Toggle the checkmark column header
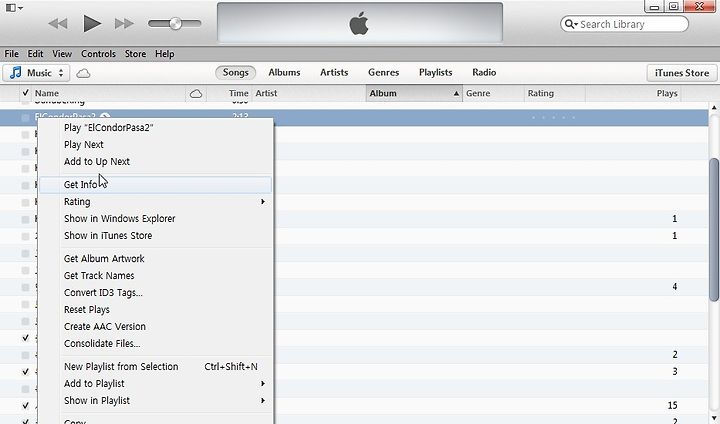 click(x=25, y=93)
